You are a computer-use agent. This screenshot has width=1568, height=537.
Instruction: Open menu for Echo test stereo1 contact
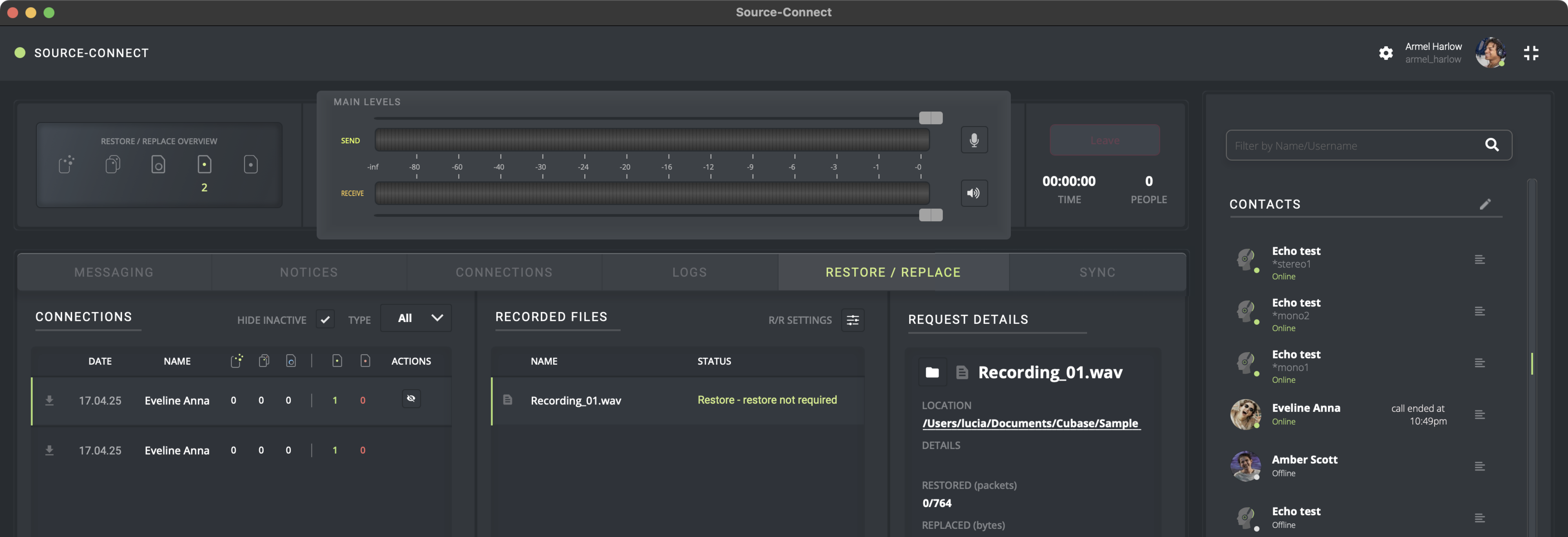tap(1480, 260)
